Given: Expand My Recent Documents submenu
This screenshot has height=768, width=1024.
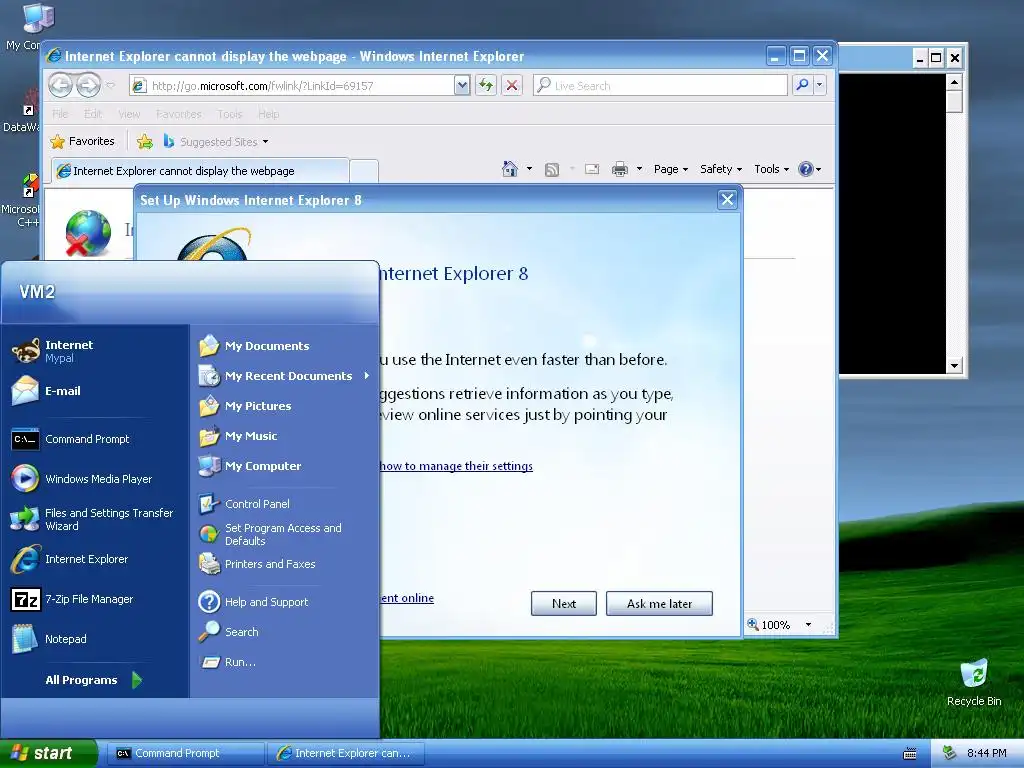Looking at the screenshot, I should tap(285, 376).
